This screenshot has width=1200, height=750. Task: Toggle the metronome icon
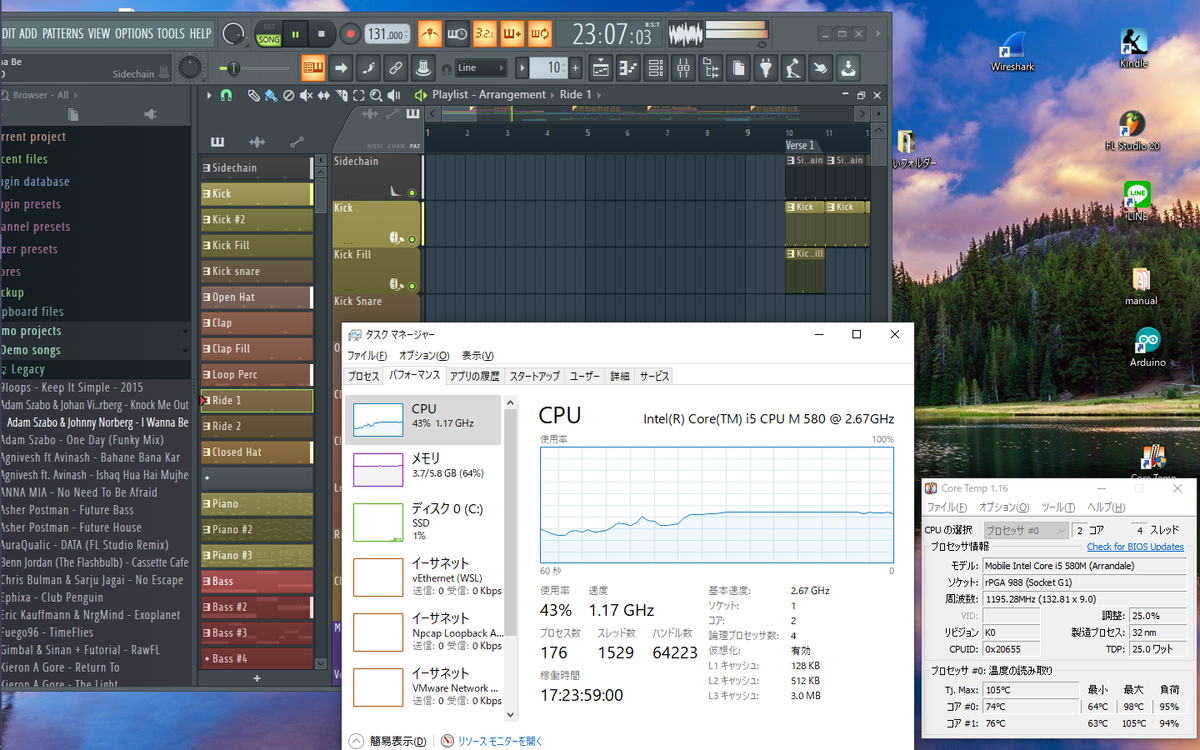[430, 34]
